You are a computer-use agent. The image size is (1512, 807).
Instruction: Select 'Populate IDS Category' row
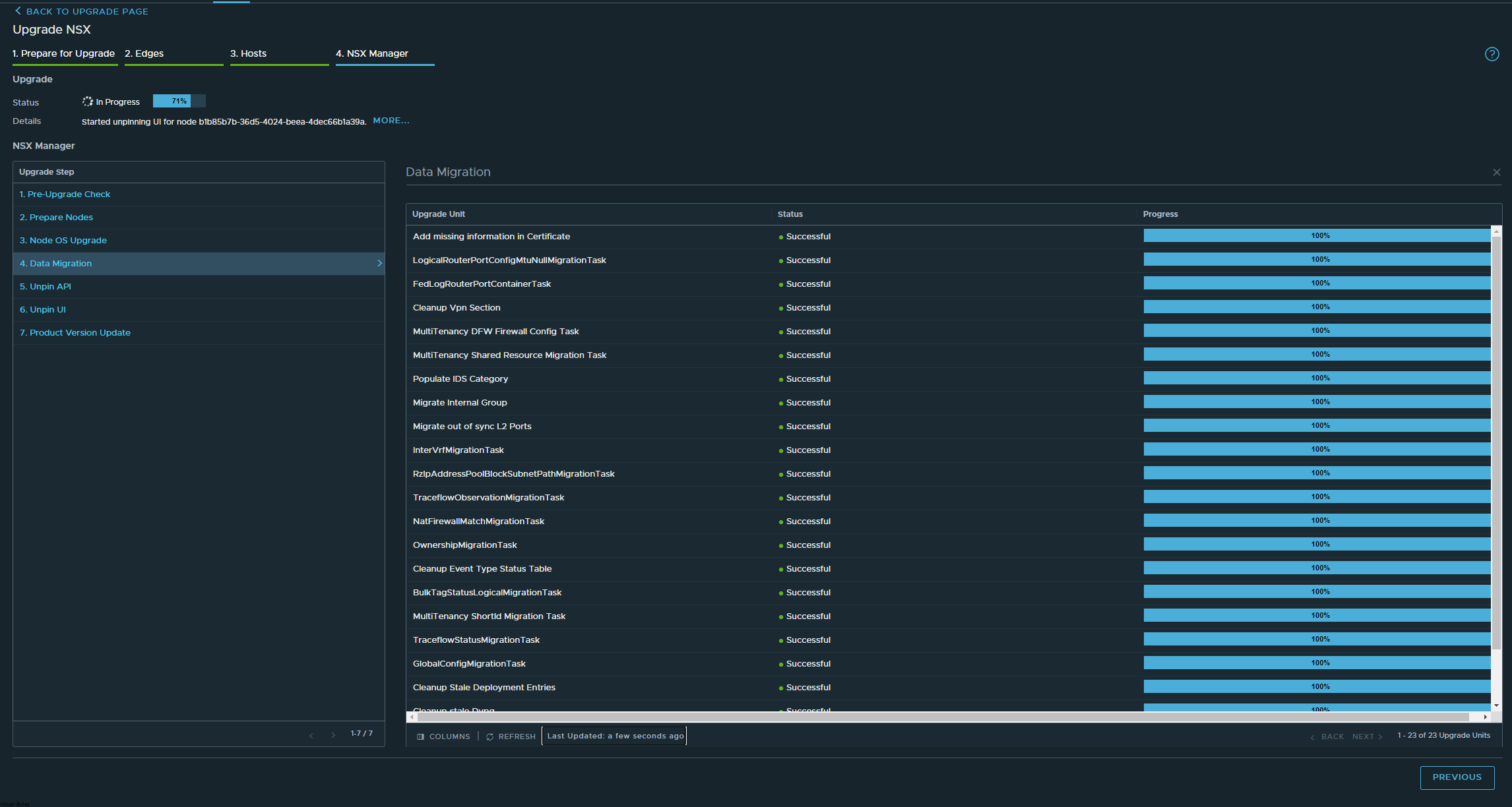(x=949, y=379)
